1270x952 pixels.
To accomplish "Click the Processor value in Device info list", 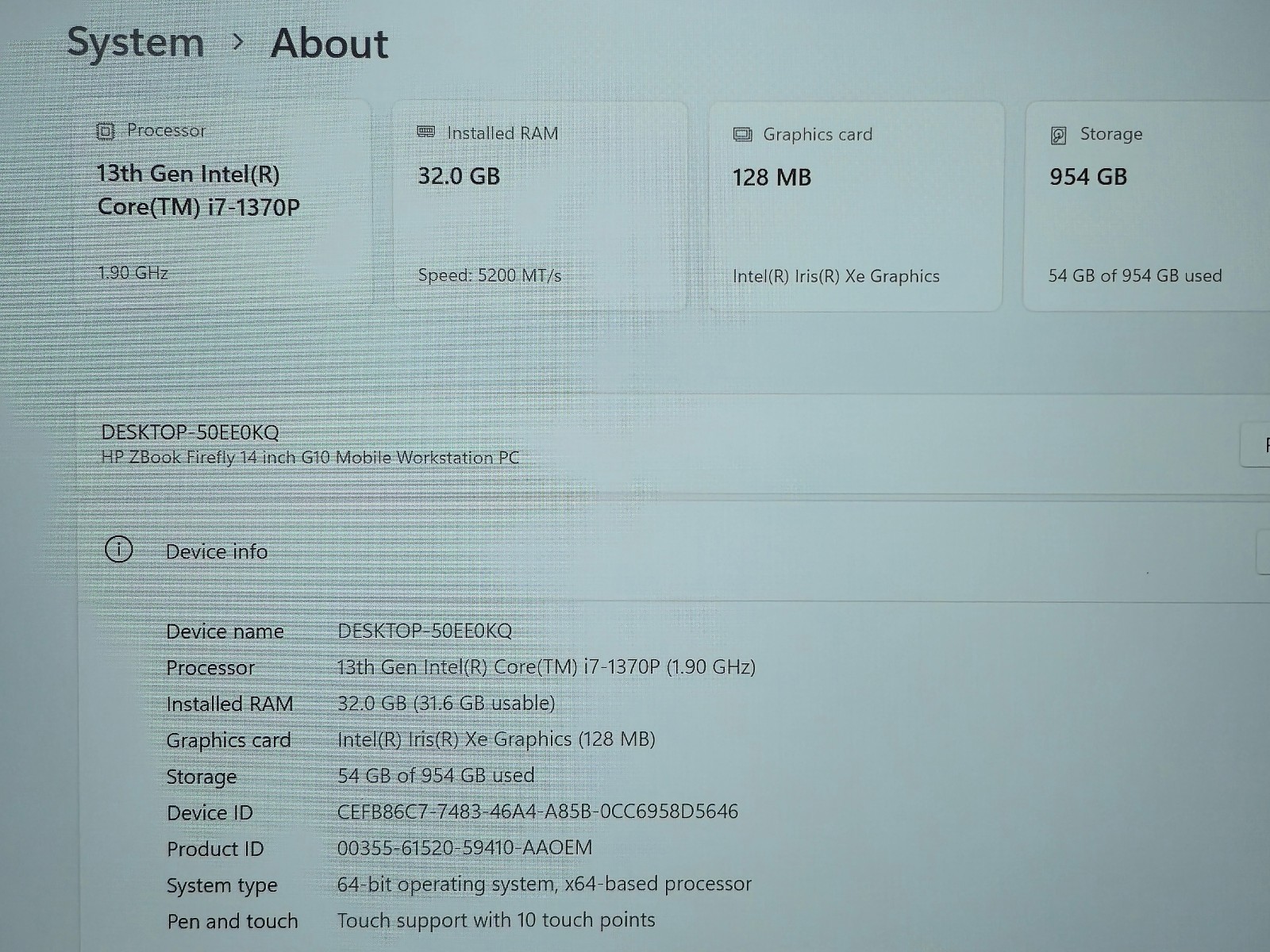I will tap(546, 667).
